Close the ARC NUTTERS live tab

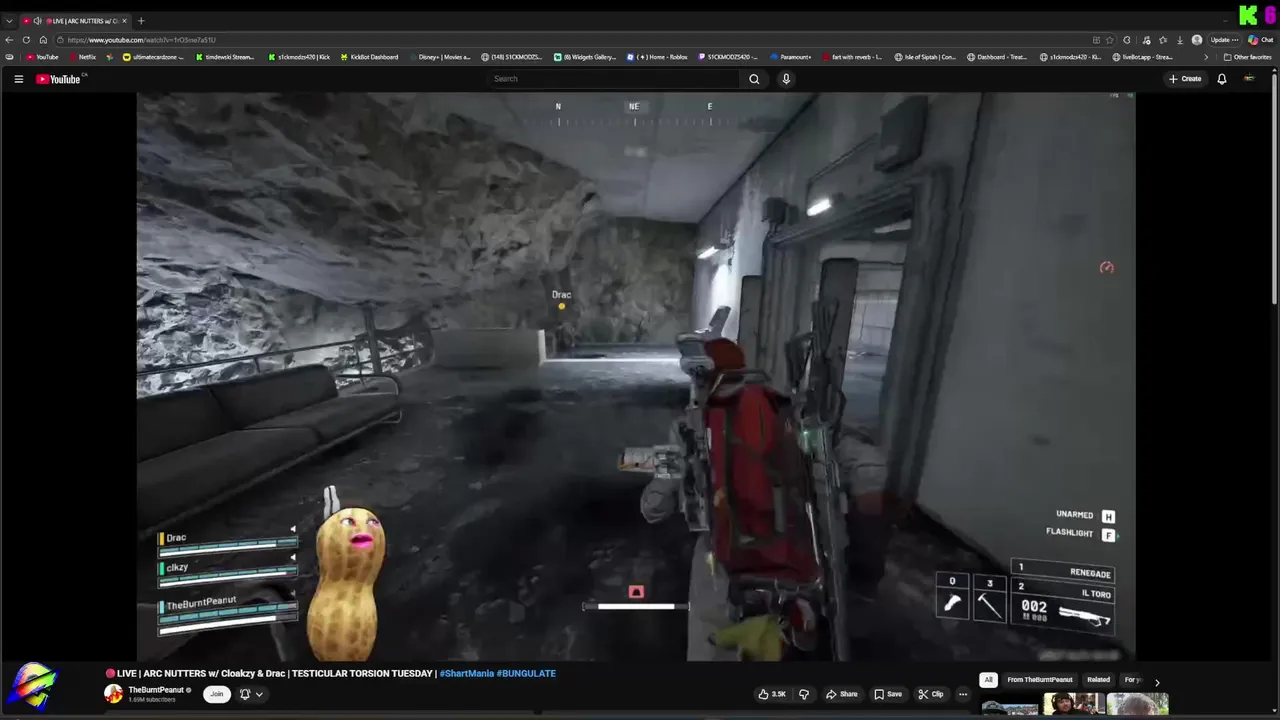[125, 21]
